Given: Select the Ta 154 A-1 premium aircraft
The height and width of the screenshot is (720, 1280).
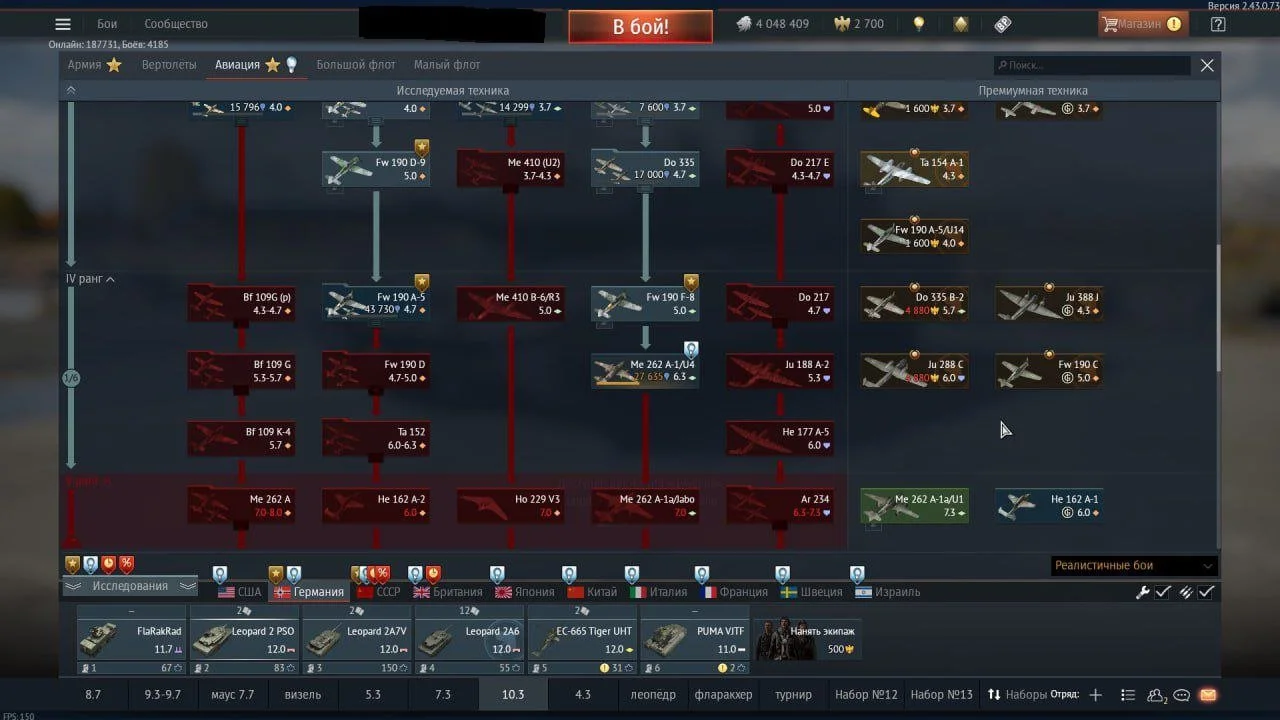Looking at the screenshot, I should coord(914,169).
